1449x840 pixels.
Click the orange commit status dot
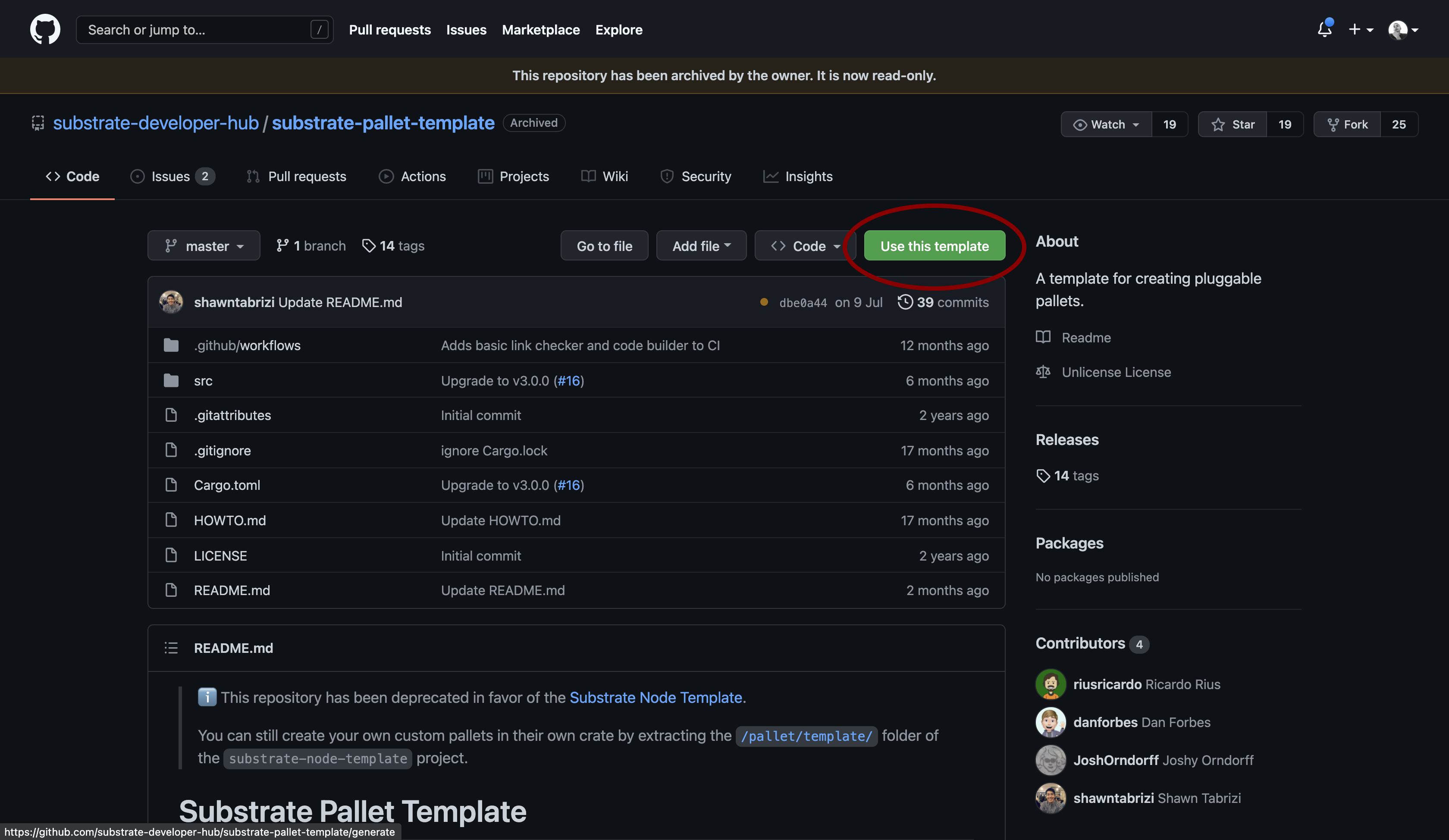click(x=764, y=302)
